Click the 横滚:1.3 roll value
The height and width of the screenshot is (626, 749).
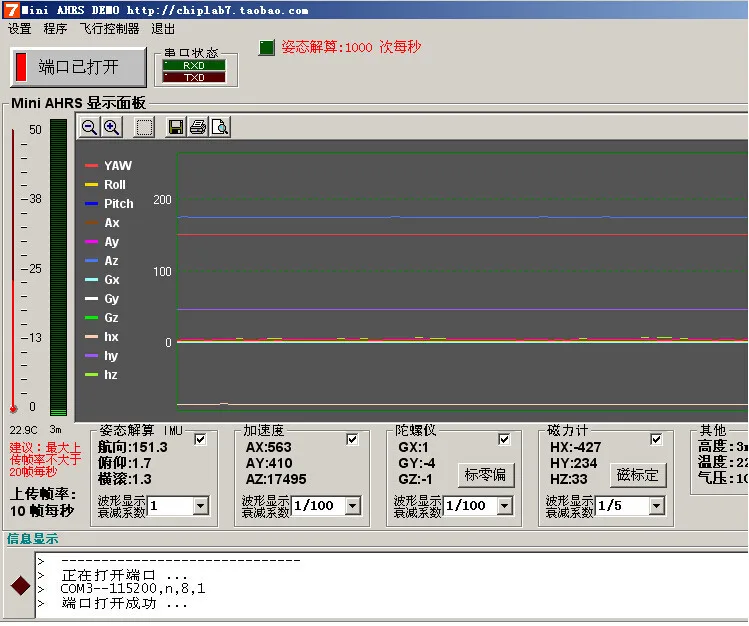tap(125, 479)
